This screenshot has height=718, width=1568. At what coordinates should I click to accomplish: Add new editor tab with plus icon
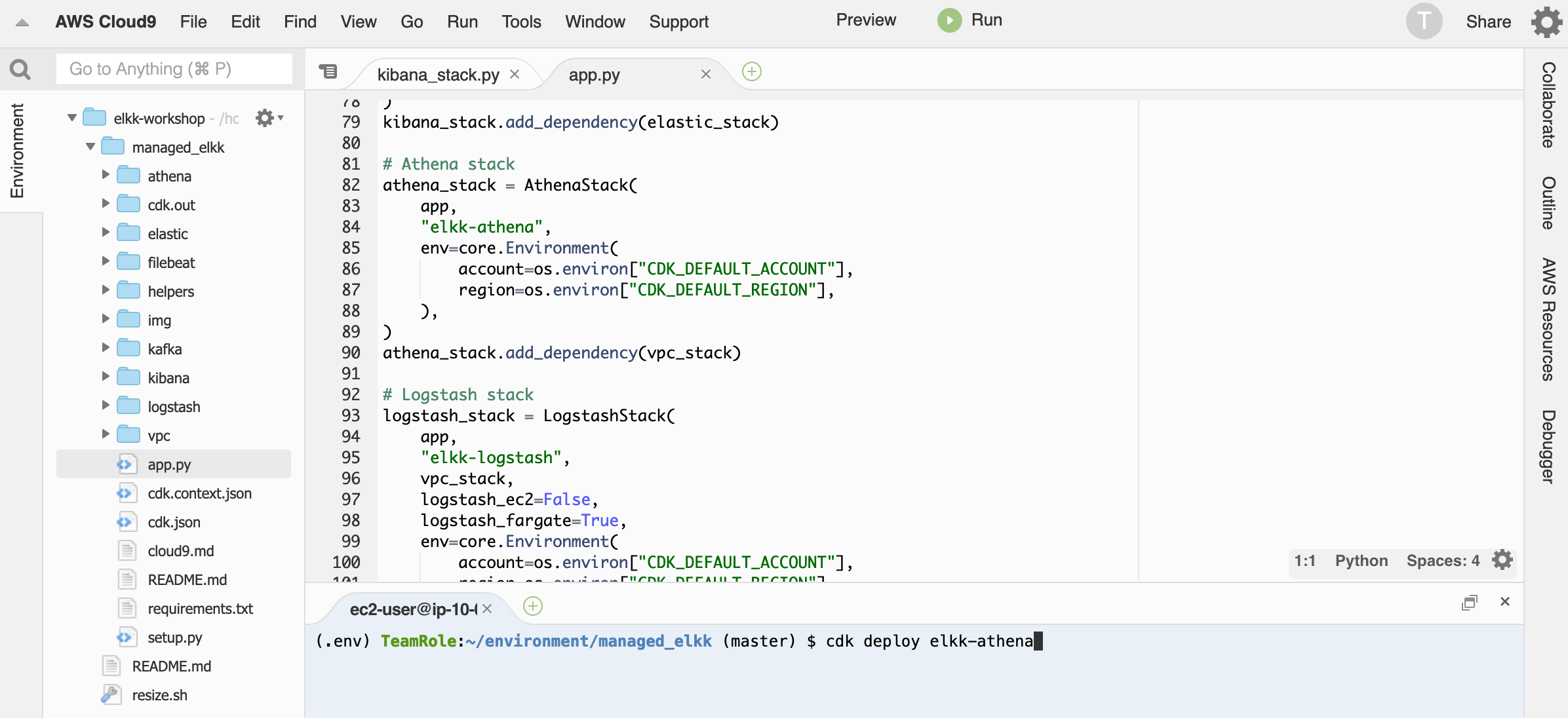[752, 71]
